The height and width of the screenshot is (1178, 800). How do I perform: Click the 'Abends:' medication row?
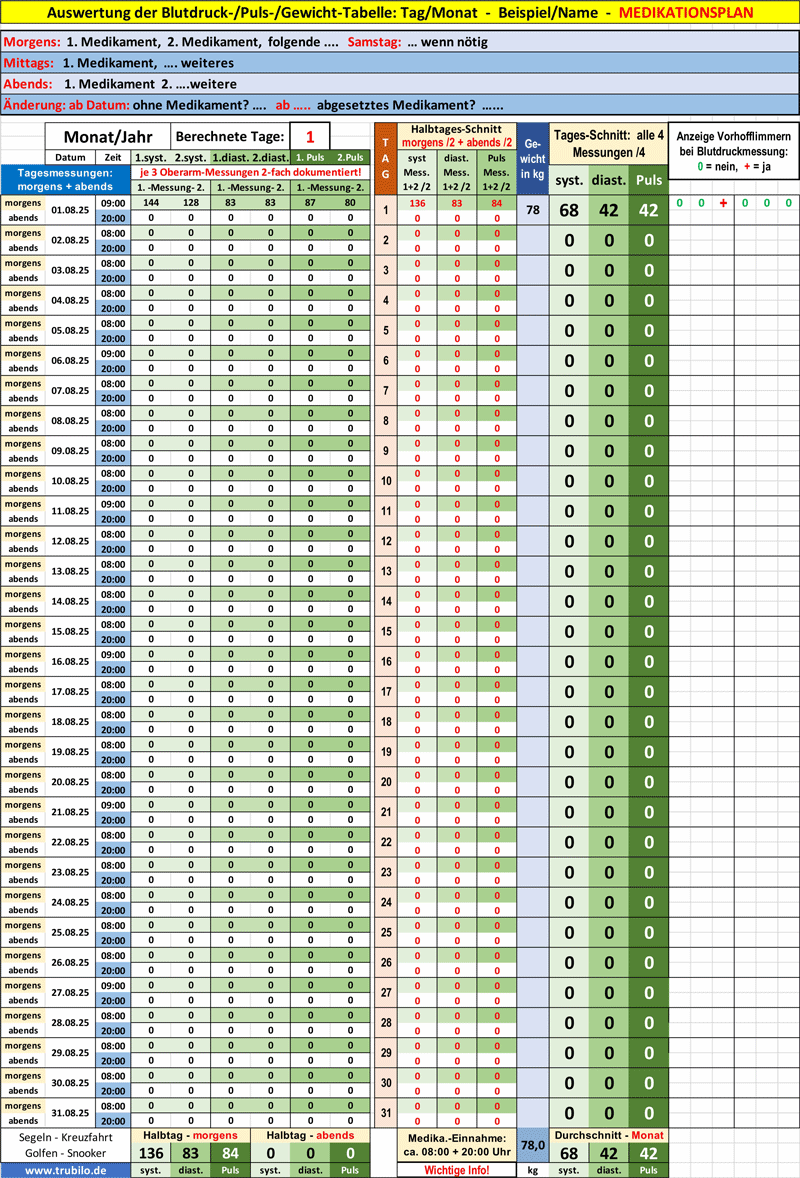[x=400, y=84]
